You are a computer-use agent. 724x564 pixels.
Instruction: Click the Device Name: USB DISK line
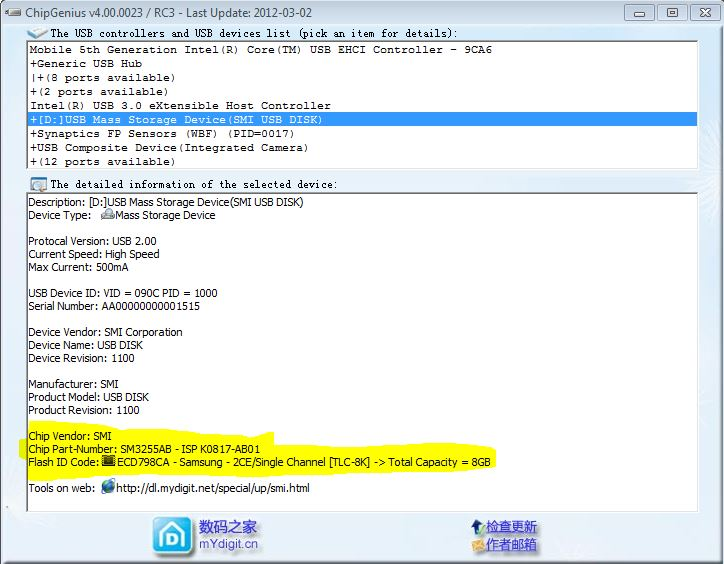86,345
